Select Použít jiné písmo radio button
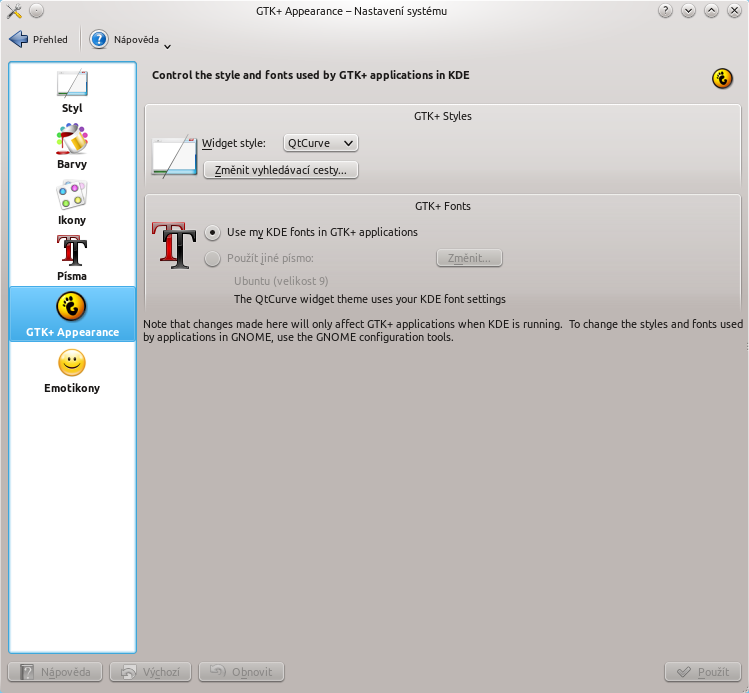Image resolution: width=749 pixels, height=693 pixels. [x=213, y=258]
